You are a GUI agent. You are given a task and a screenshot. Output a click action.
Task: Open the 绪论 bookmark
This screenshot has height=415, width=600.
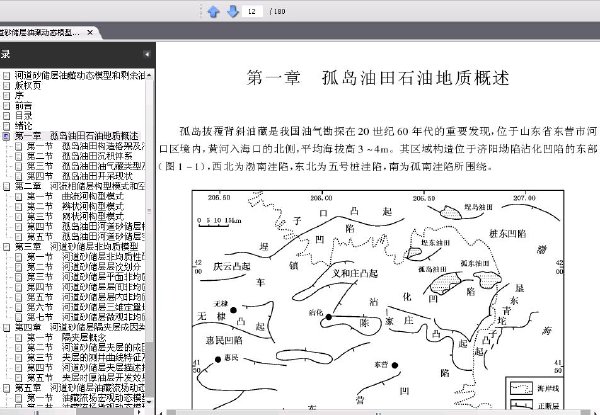point(23,126)
